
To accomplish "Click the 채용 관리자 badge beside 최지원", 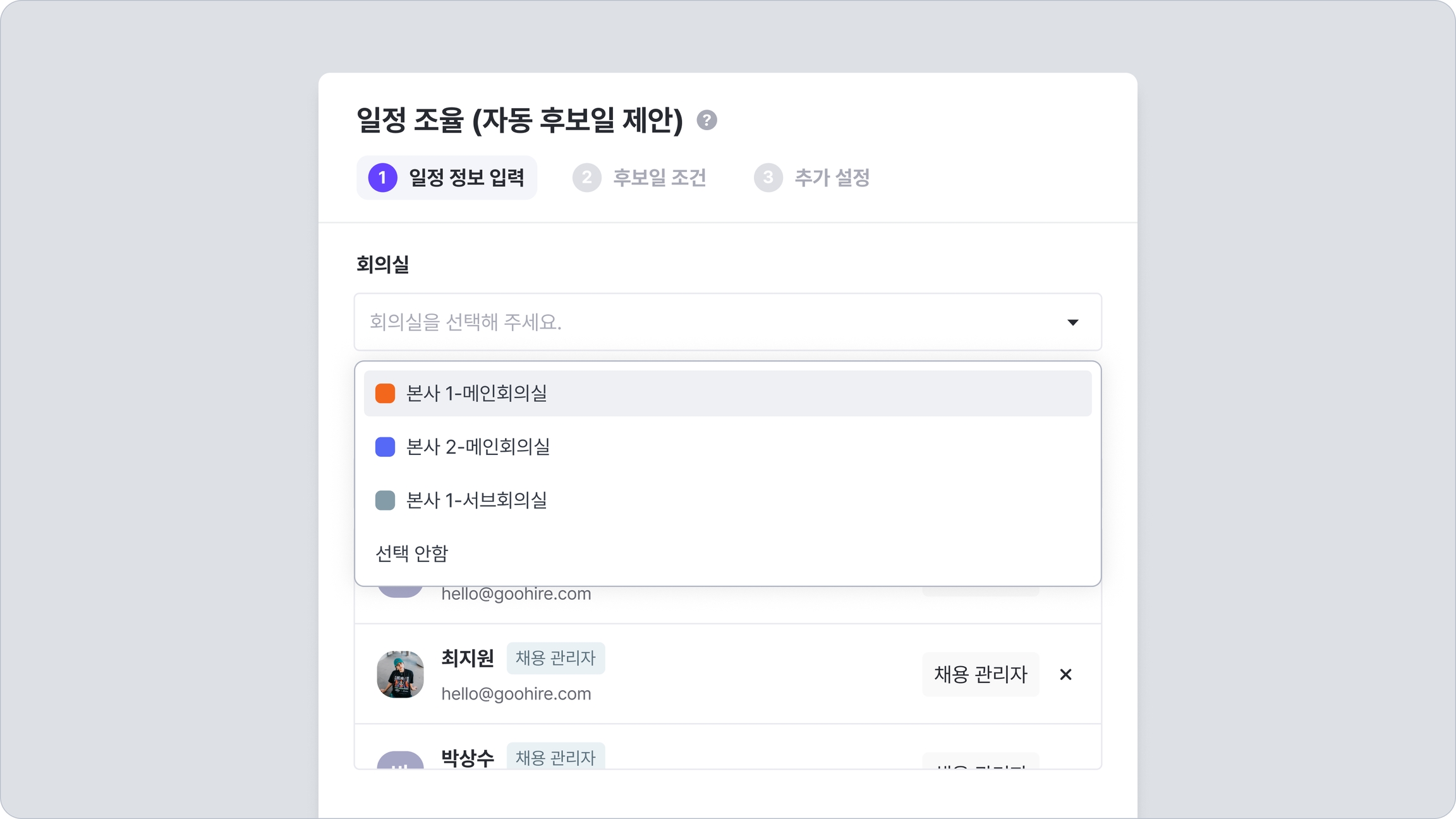I will pyautogui.click(x=555, y=658).
